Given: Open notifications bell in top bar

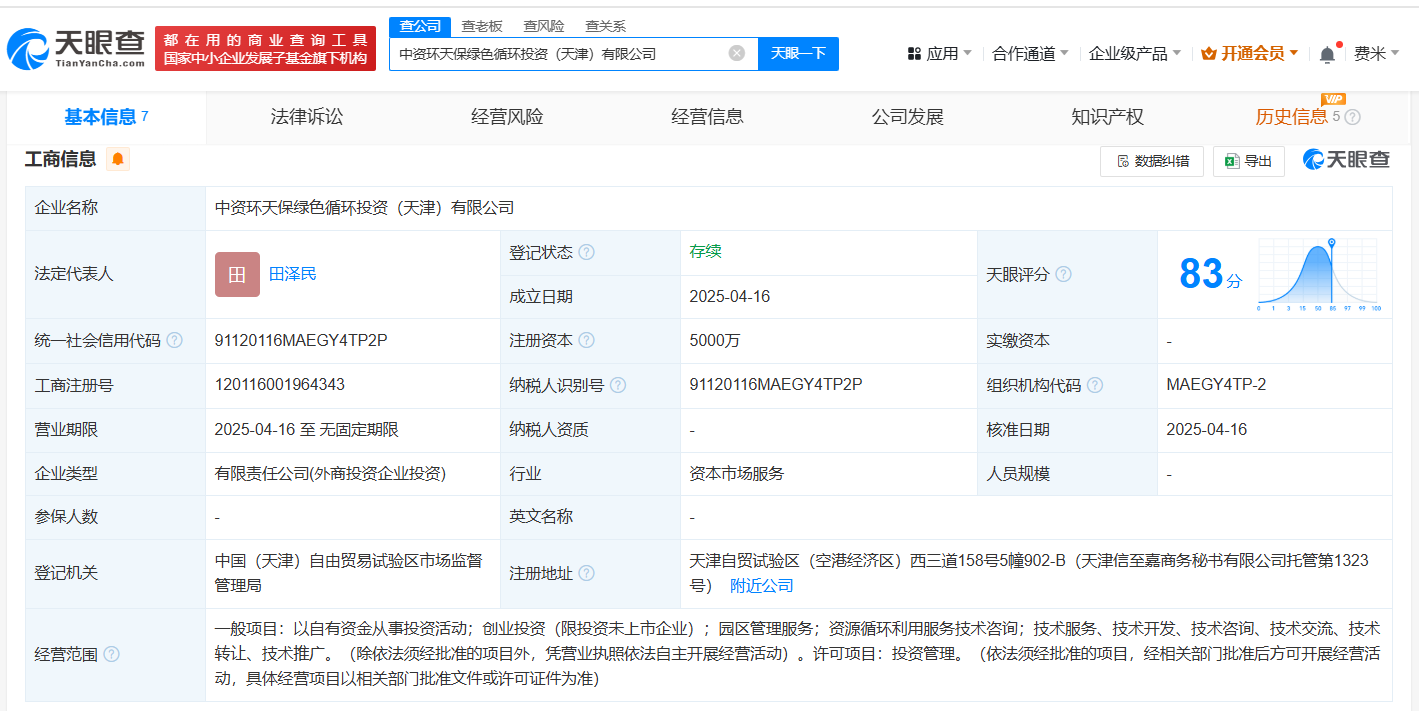Looking at the screenshot, I should 1327,55.
